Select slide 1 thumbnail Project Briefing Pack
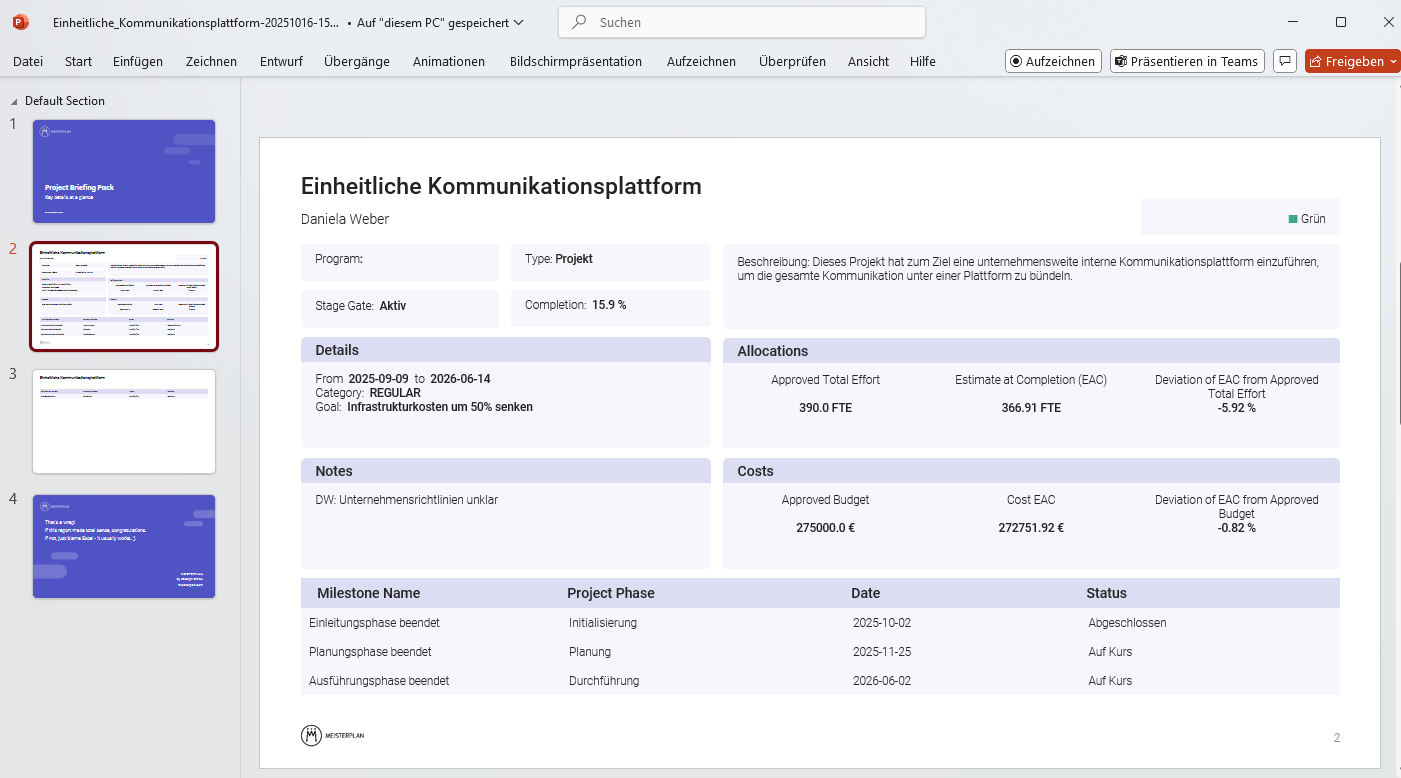1401x778 pixels. [124, 171]
